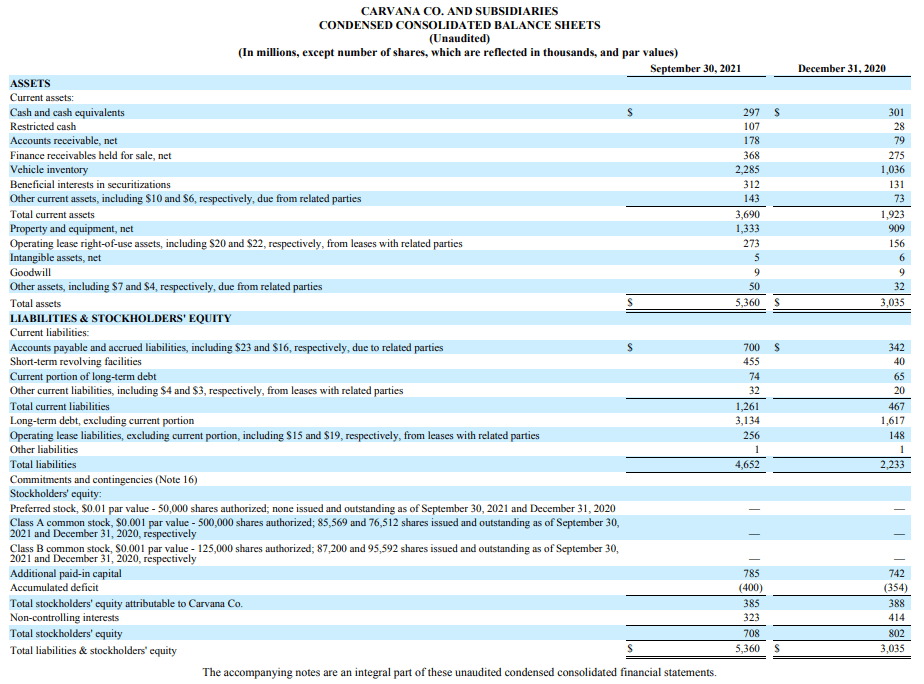The width and height of the screenshot is (924, 684).
Task: Click Total assets December 2020 value 3,035
Action: [893, 303]
